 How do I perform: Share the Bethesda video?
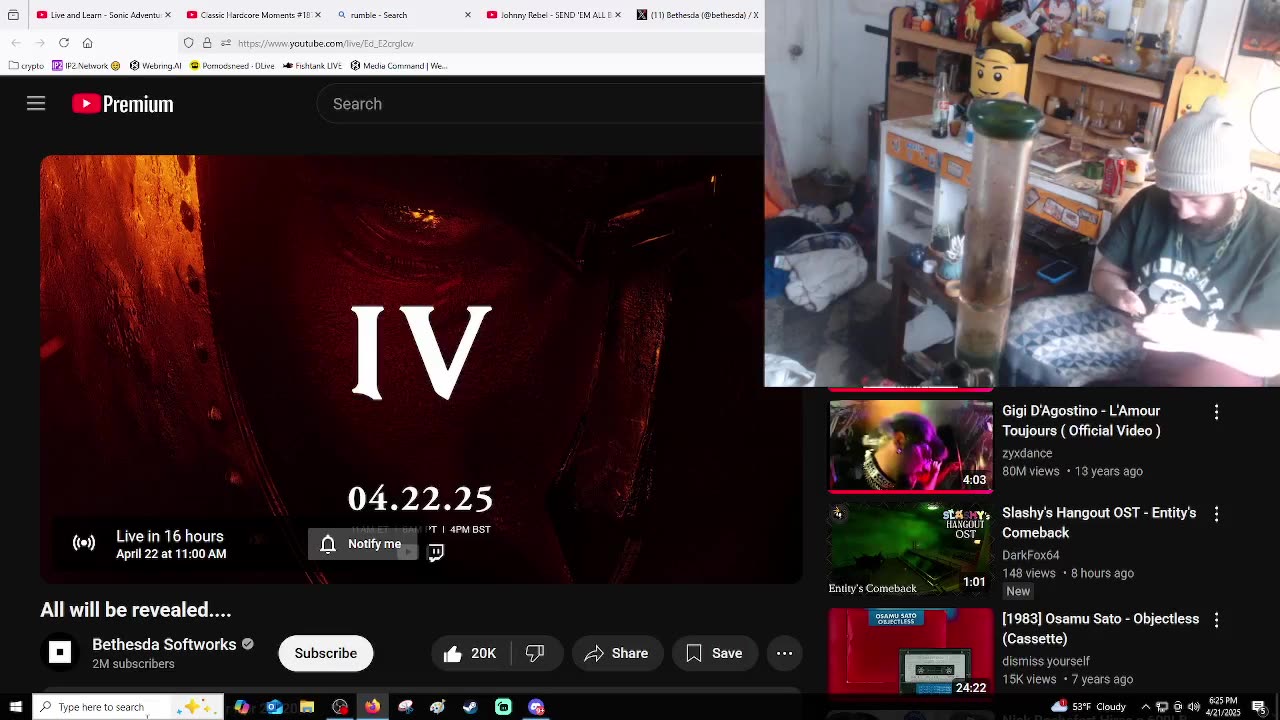click(x=617, y=653)
